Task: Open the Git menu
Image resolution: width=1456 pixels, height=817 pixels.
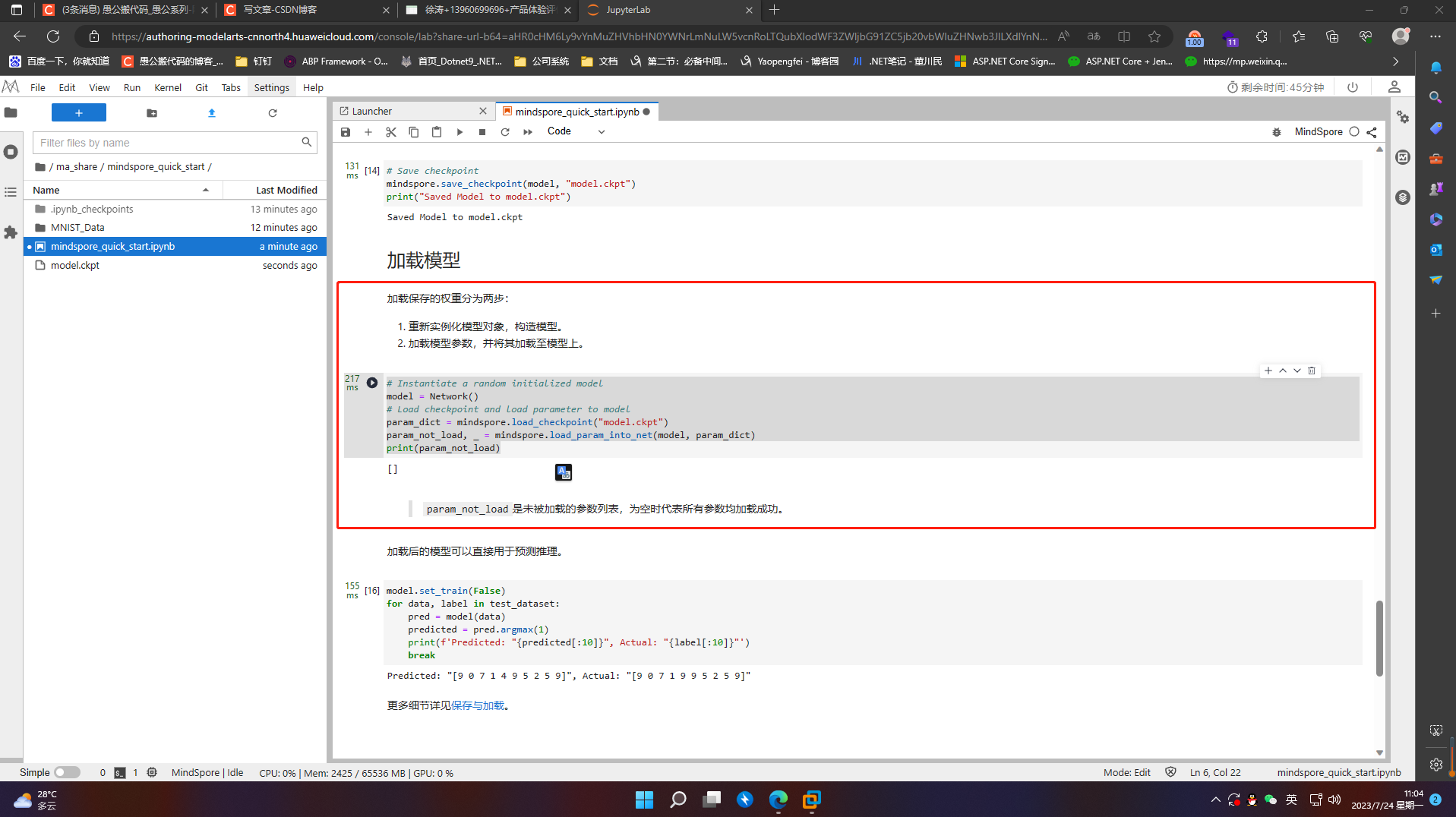Action: [201, 87]
